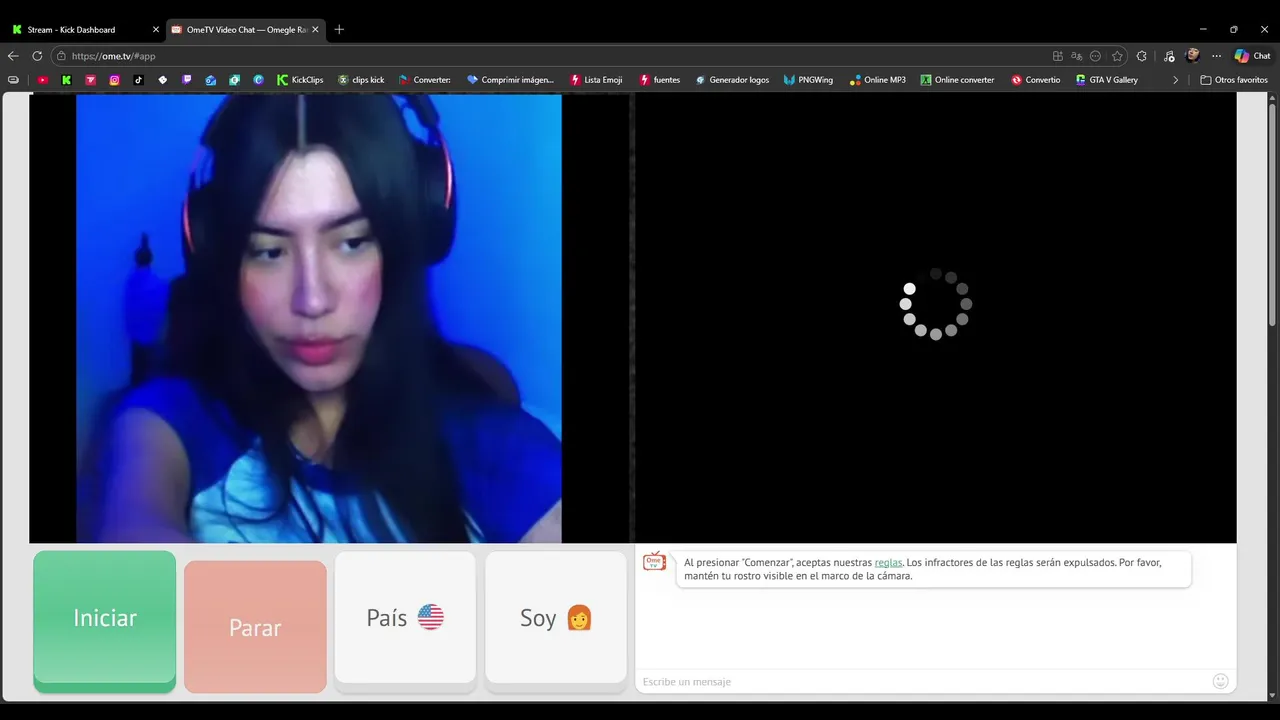This screenshot has height=720, width=1280.
Task: Open the País country selector
Action: (405, 619)
